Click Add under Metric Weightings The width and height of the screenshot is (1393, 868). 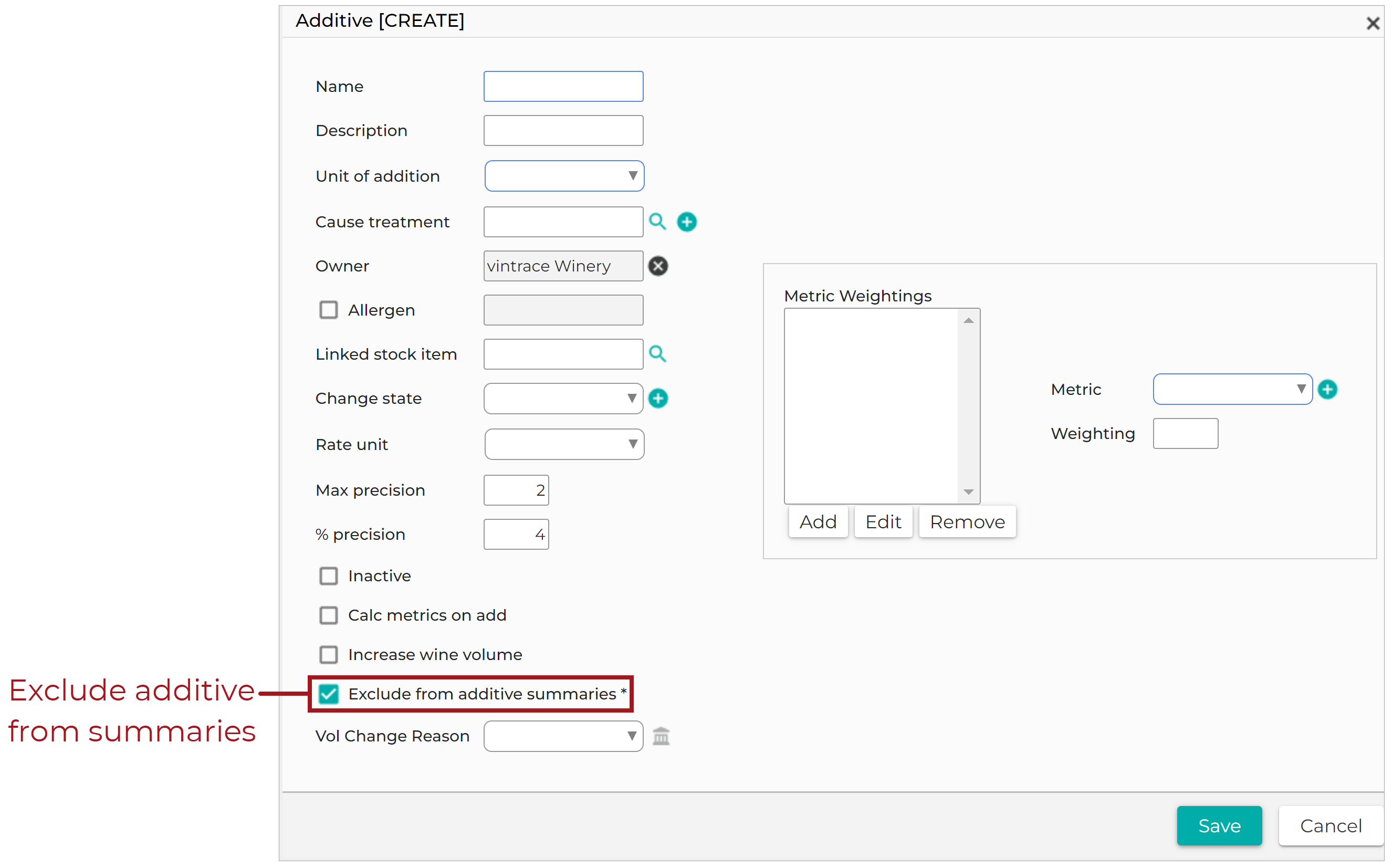tap(818, 522)
